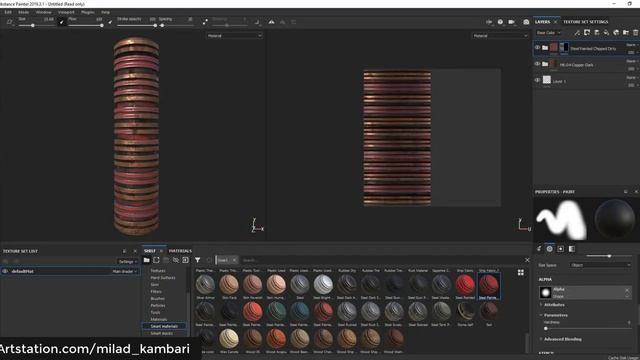
Task: Select the Layer 1 thumbnail
Action: [x=547, y=80]
